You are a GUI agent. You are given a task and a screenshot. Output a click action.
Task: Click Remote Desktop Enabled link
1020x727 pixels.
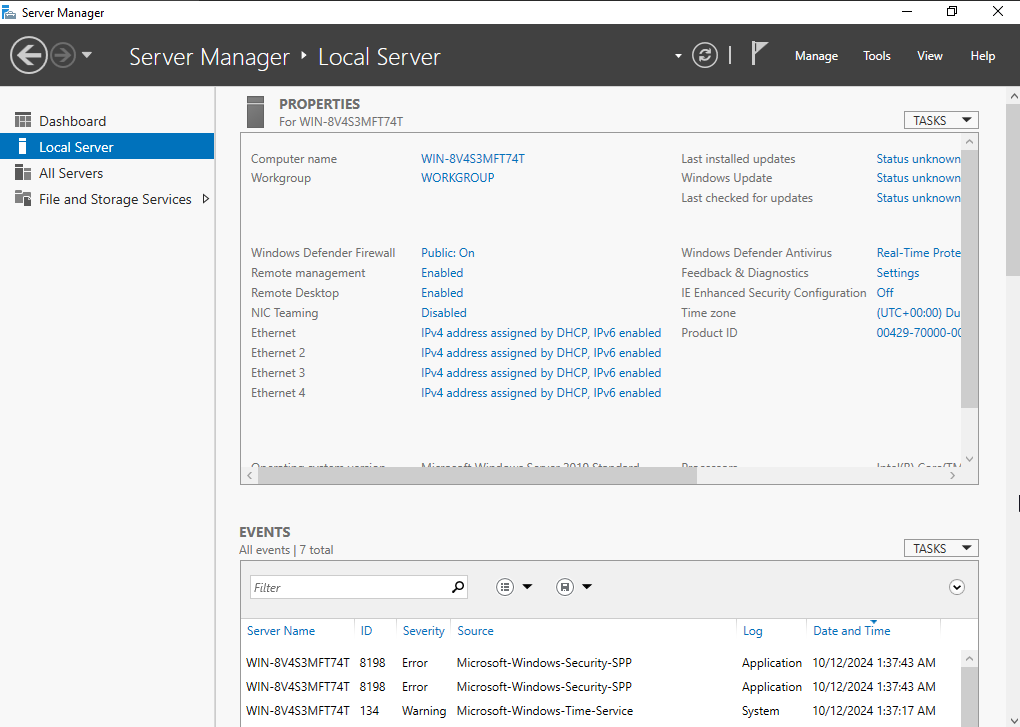(442, 293)
